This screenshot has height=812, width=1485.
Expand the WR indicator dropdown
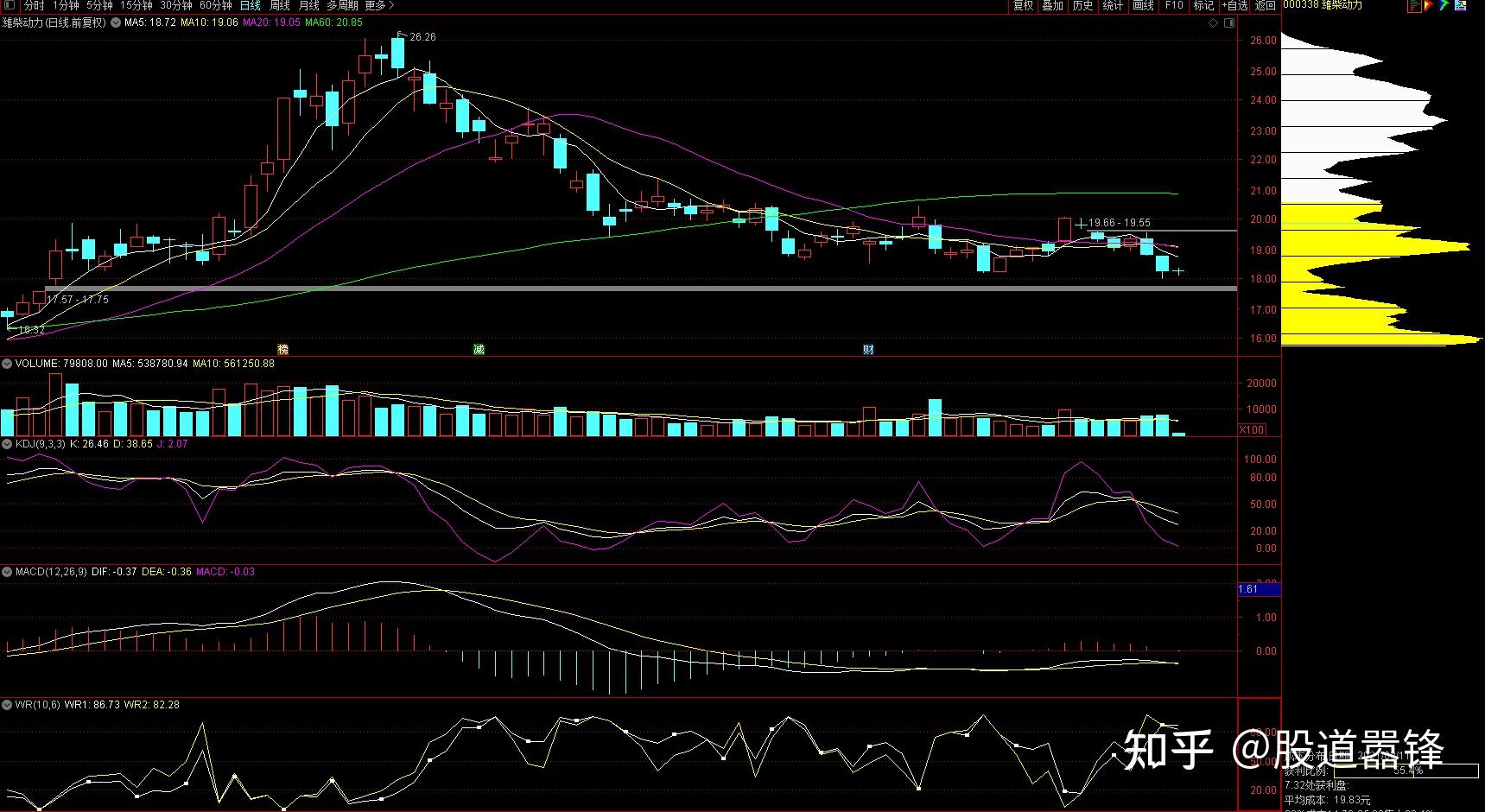(6, 705)
